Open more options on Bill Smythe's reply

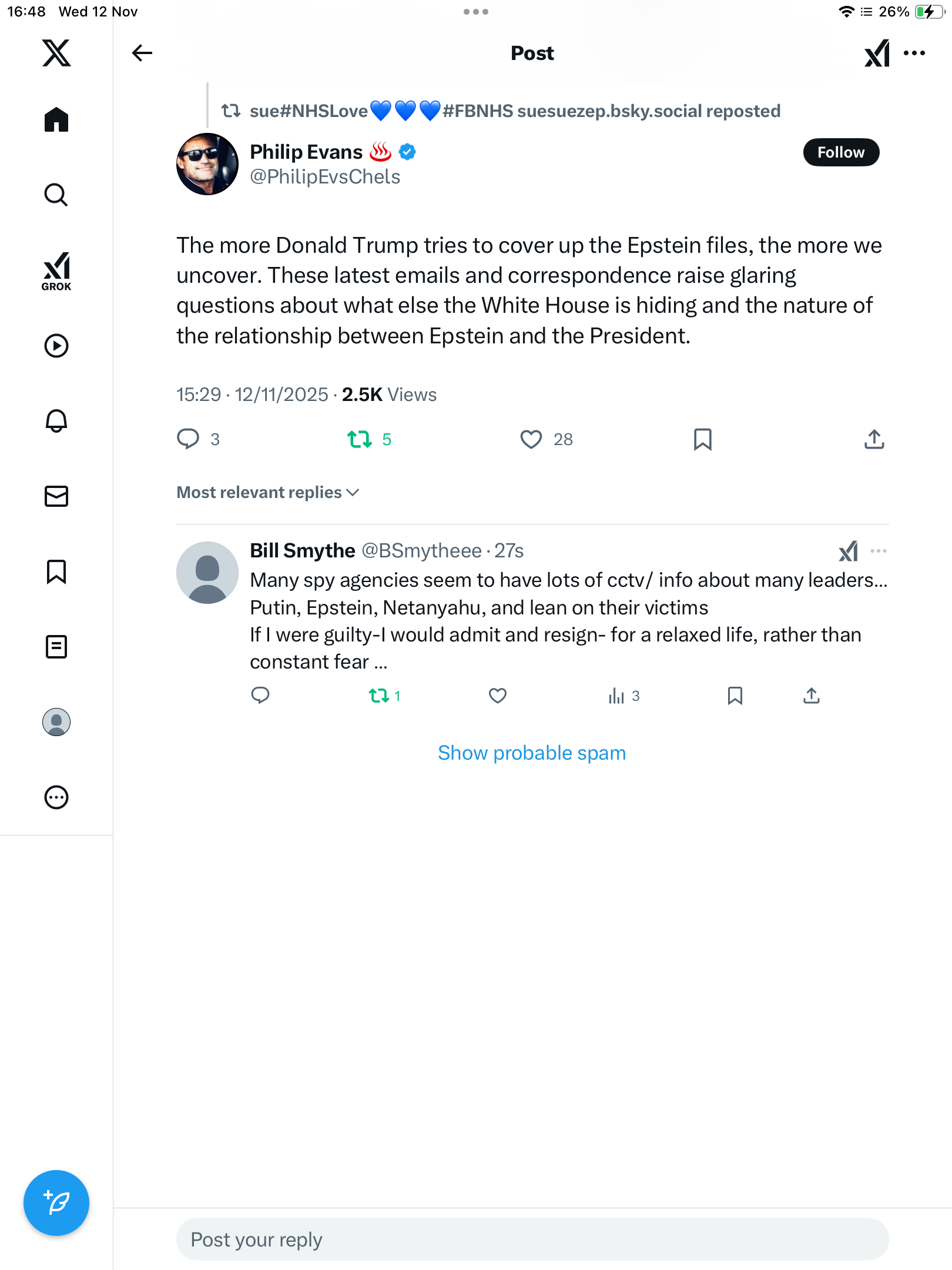click(879, 551)
